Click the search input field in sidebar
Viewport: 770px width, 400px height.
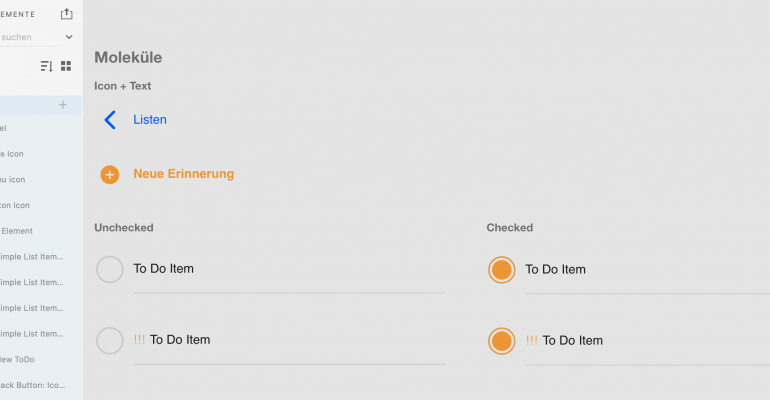point(29,37)
